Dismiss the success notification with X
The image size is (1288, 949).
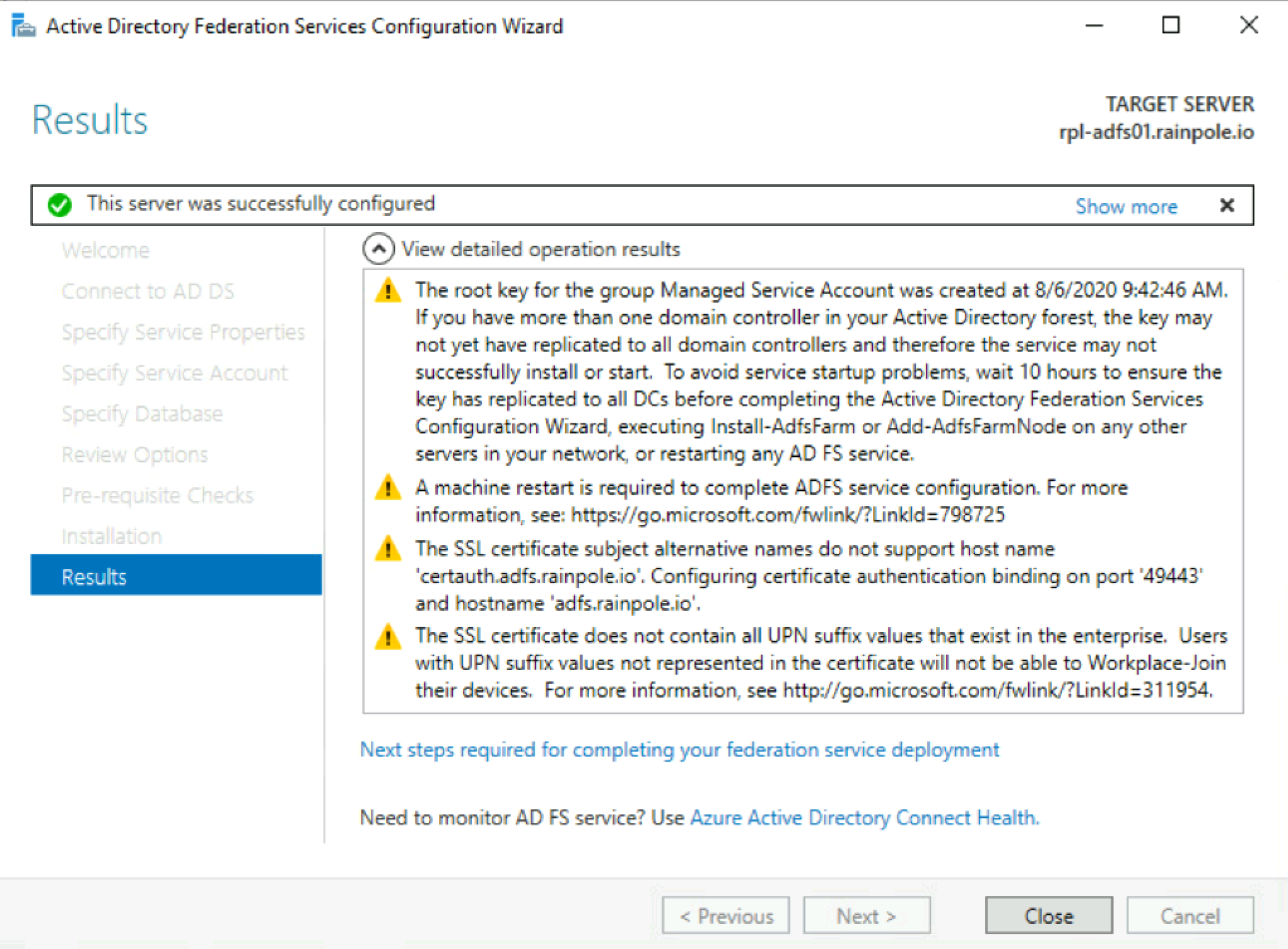[1226, 205]
